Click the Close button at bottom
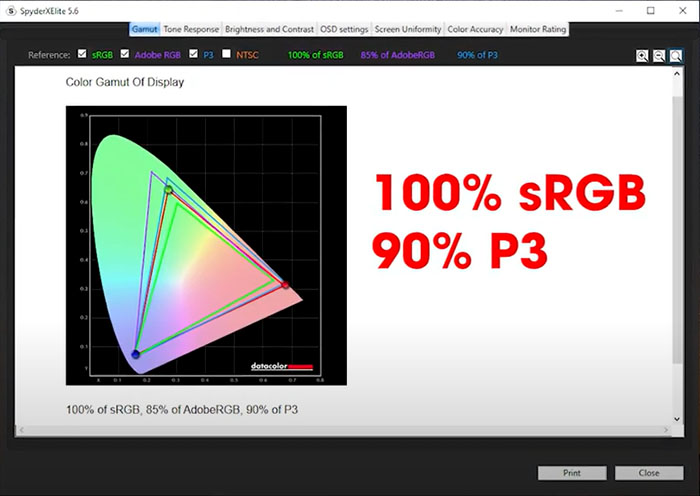700x496 pixels. [649, 473]
